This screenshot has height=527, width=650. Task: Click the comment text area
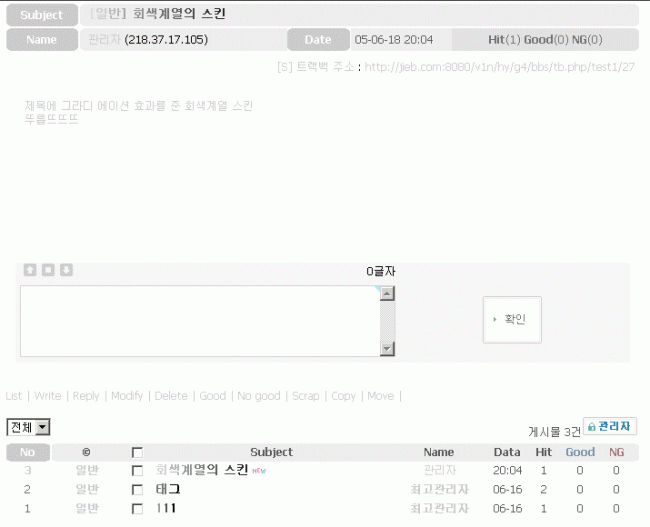click(200, 321)
